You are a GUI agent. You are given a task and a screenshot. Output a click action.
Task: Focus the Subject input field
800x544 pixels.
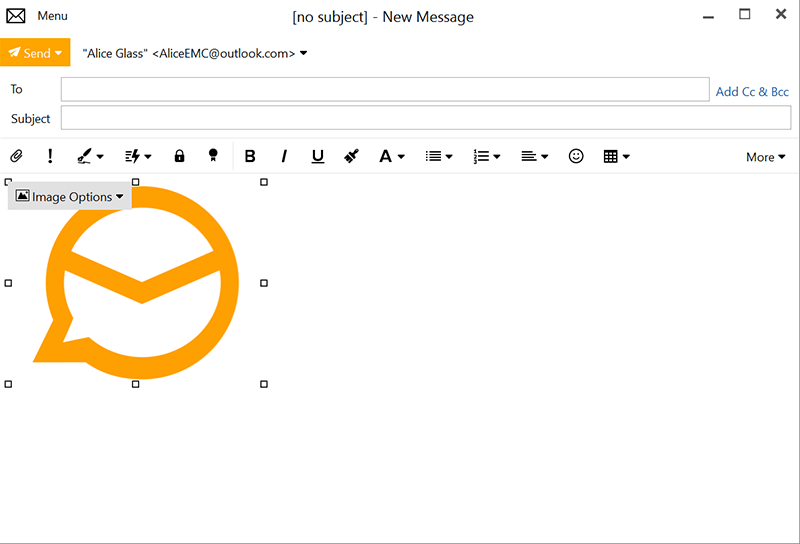[426, 118]
